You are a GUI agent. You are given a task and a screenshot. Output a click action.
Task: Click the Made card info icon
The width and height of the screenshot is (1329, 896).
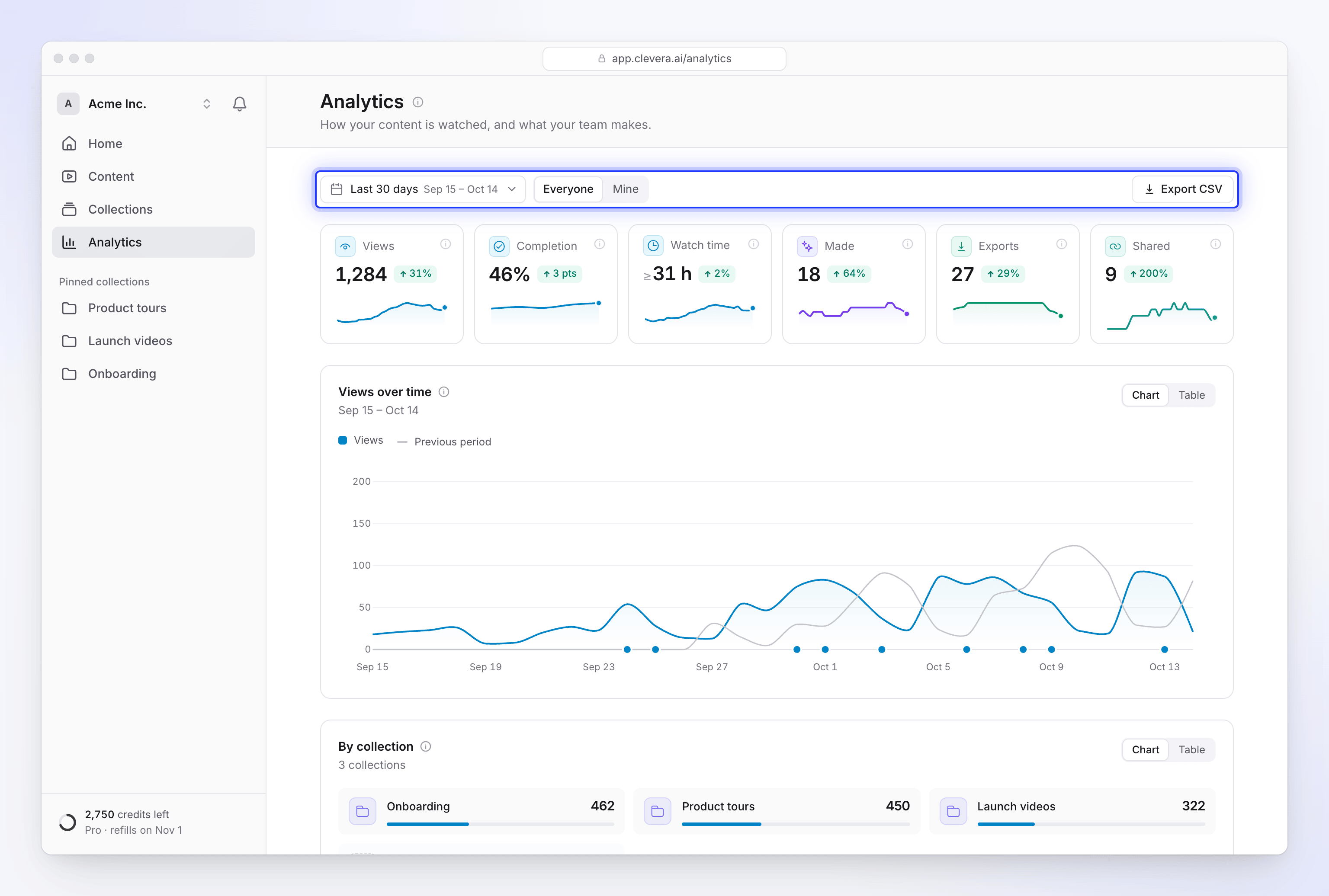point(907,244)
